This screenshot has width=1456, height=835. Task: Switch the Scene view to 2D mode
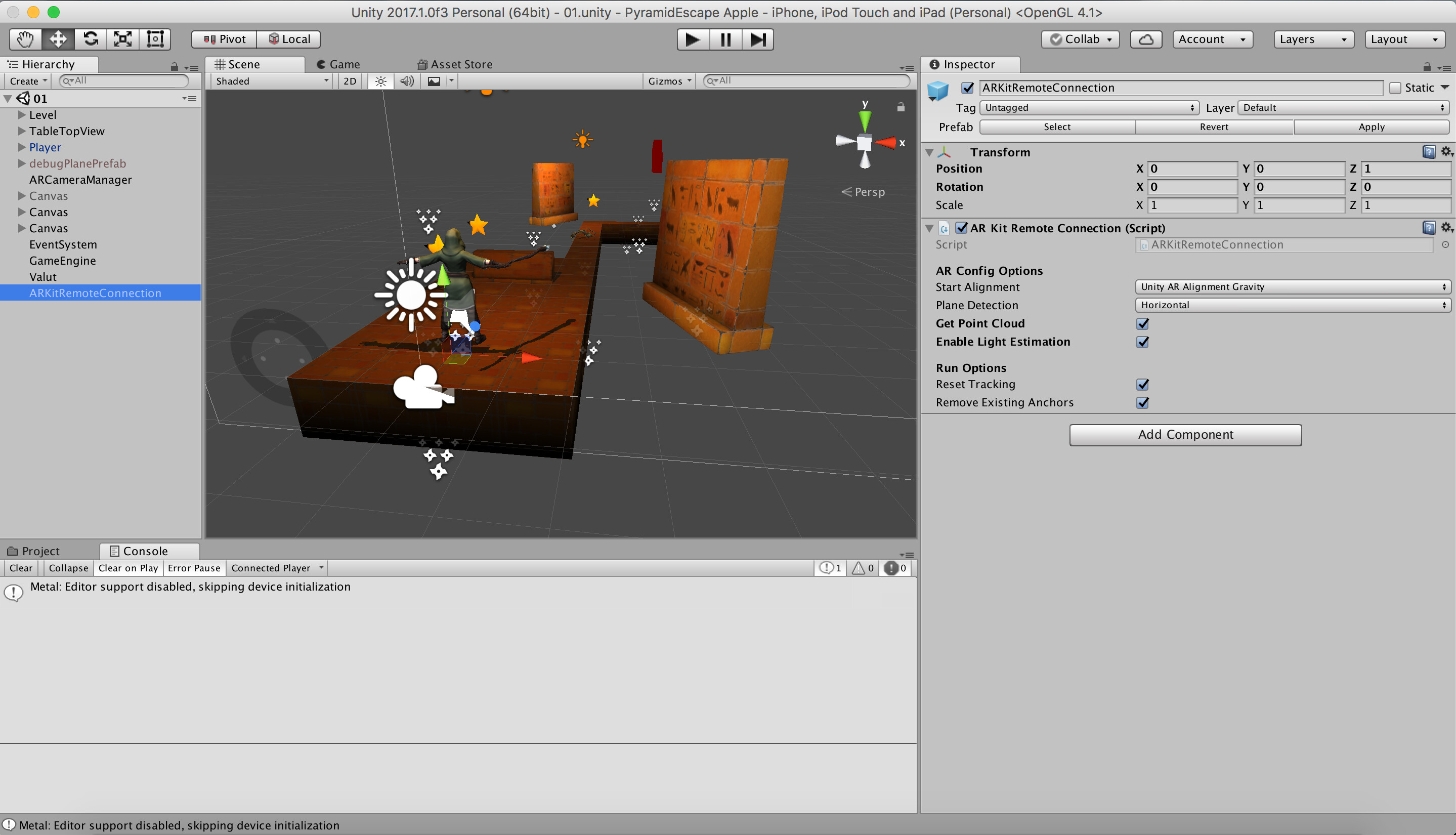(x=349, y=81)
